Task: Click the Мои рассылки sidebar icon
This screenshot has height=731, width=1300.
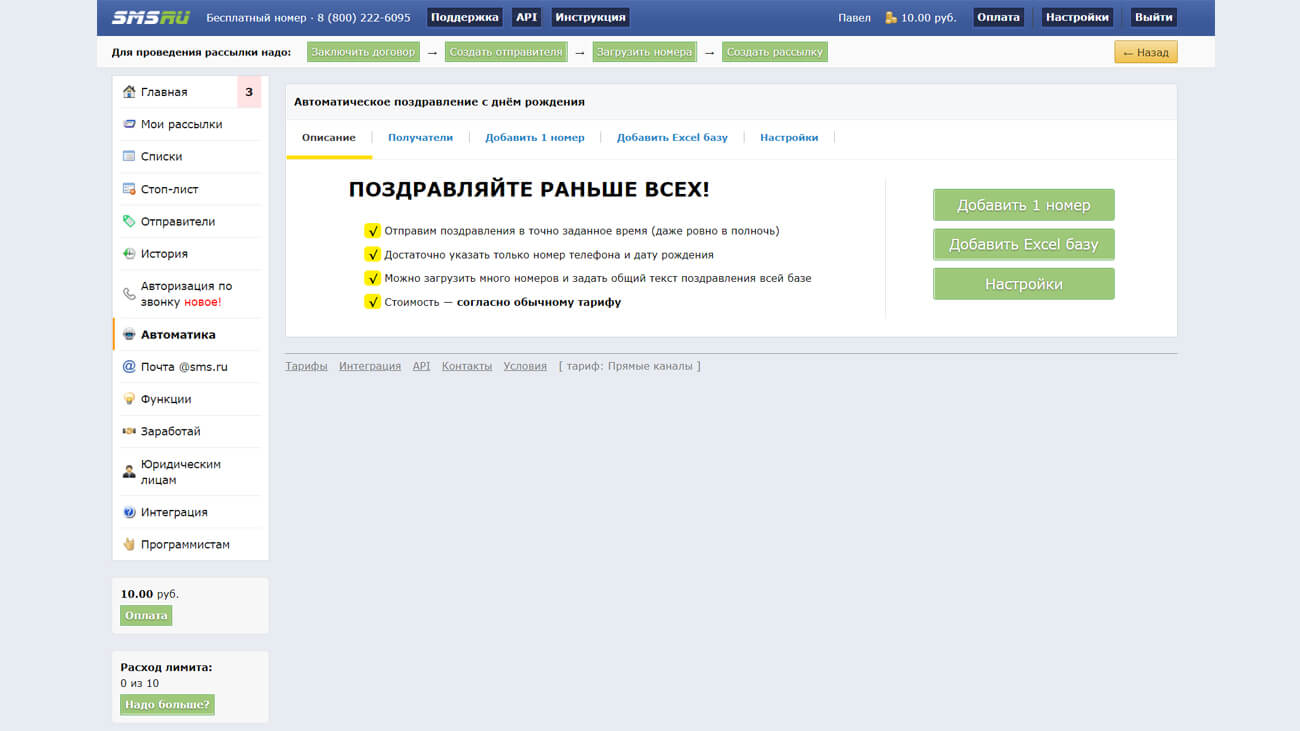Action: (129, 124)
